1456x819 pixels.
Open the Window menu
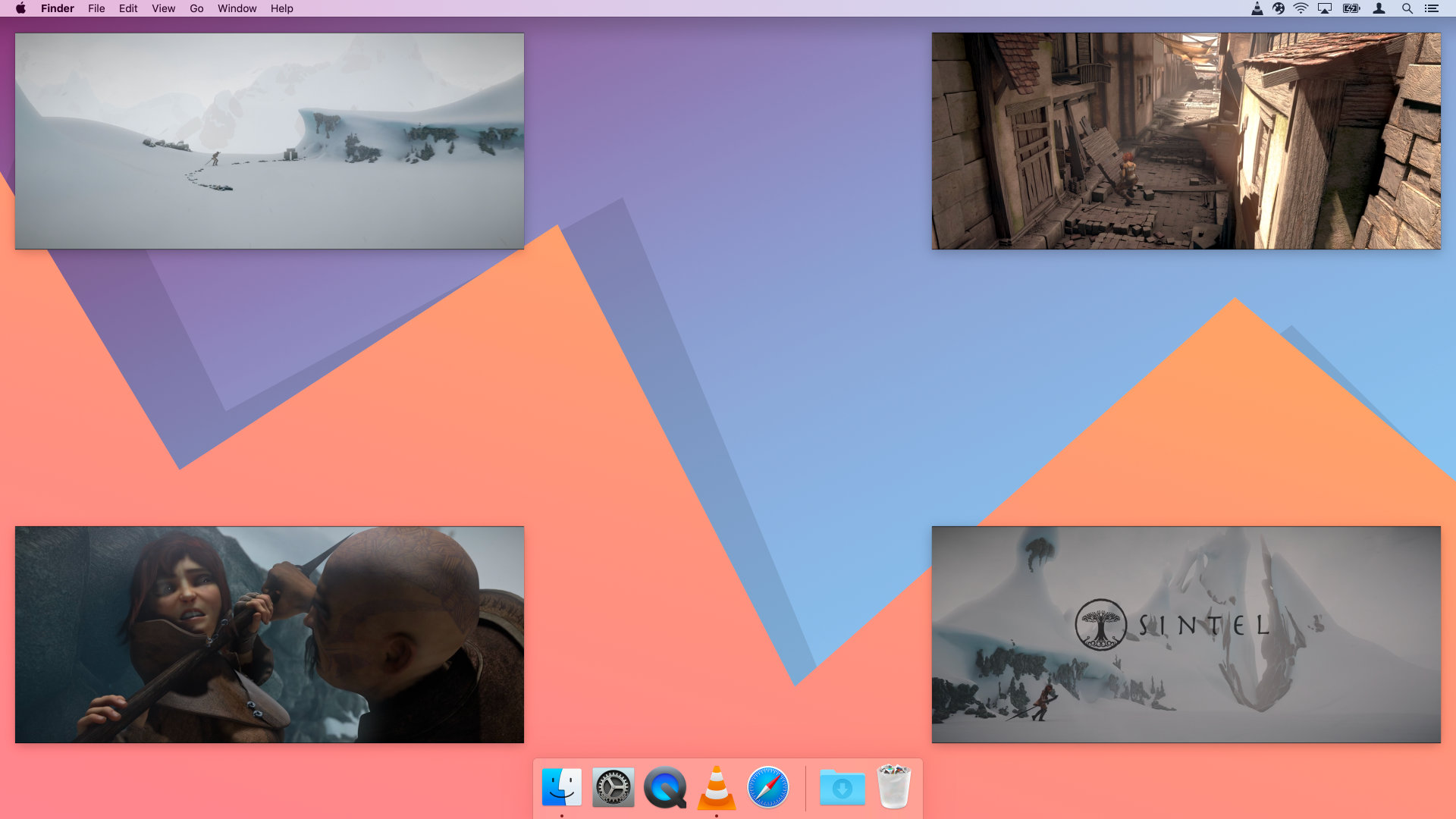click(237, 8)
